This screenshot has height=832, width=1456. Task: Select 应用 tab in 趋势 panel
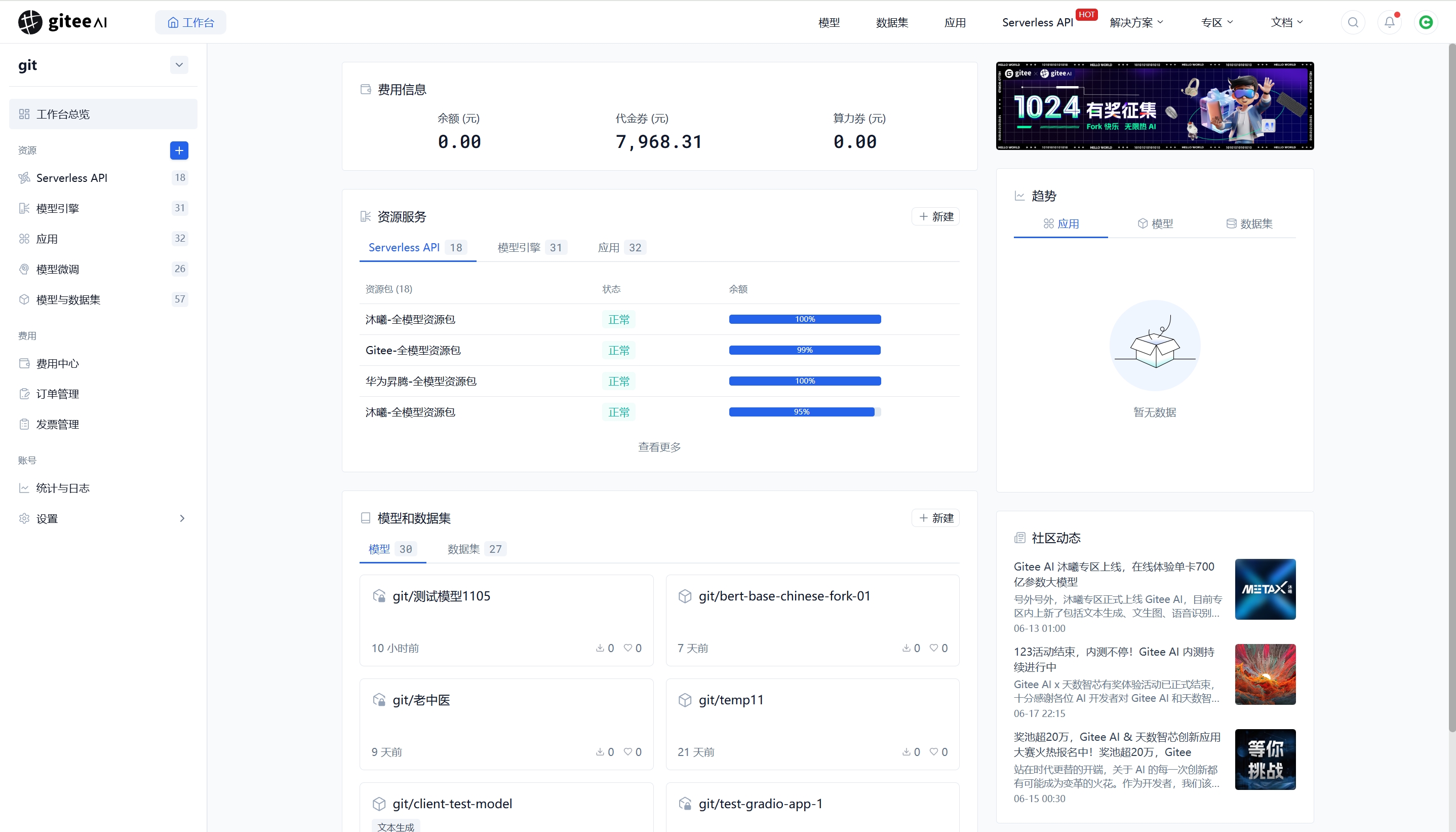pos(1061,223)
